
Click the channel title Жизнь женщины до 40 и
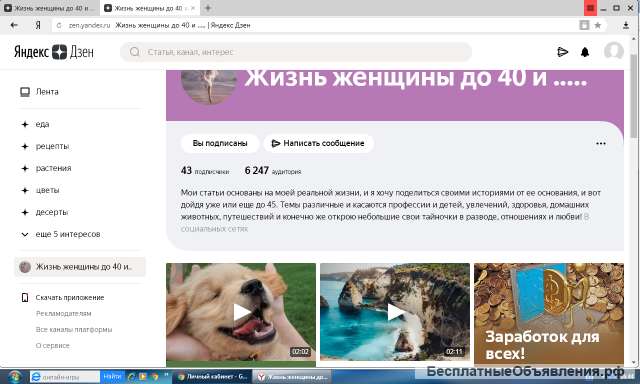click(x=416, y=78)
